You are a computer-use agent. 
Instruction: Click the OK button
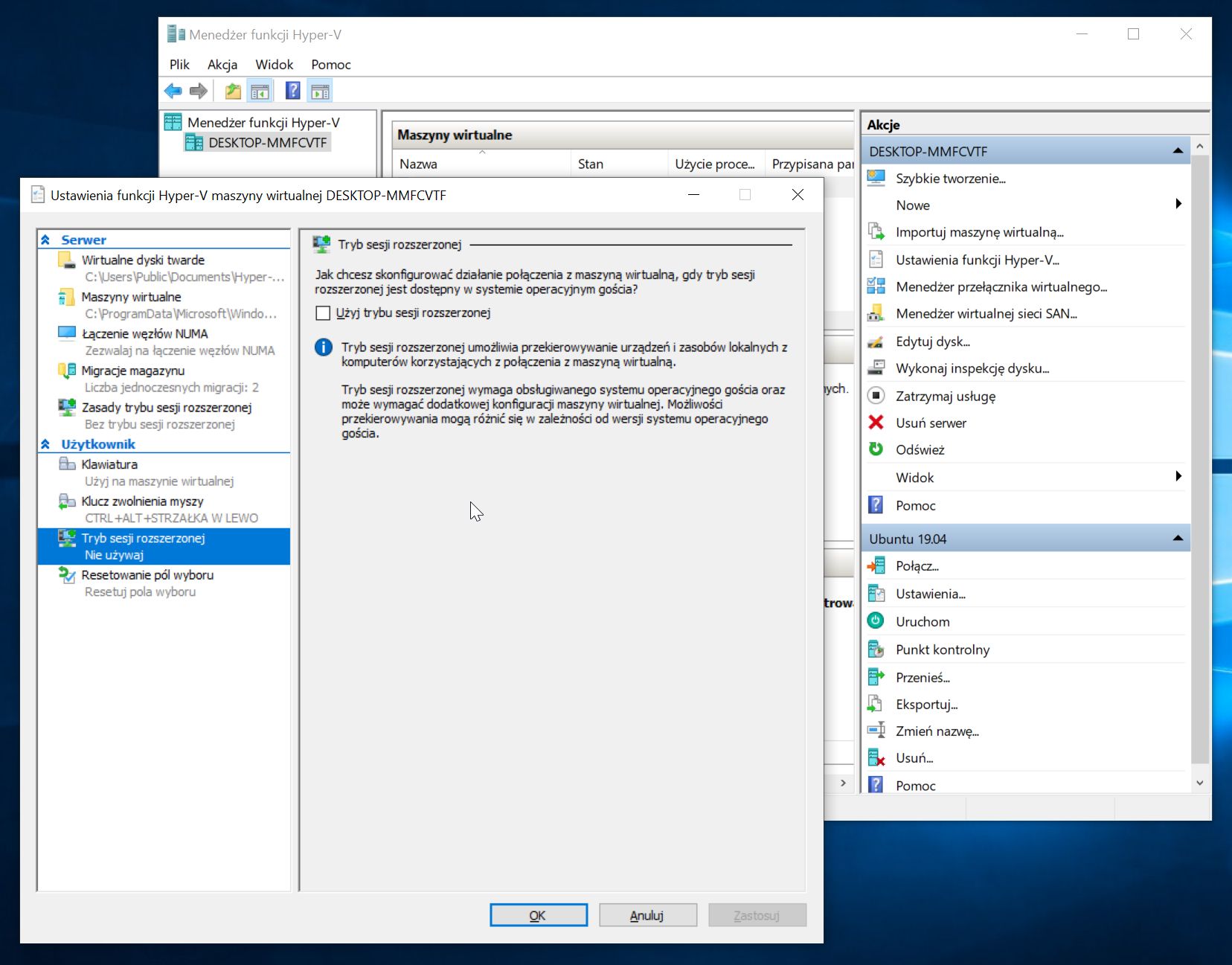click(538, 914)
